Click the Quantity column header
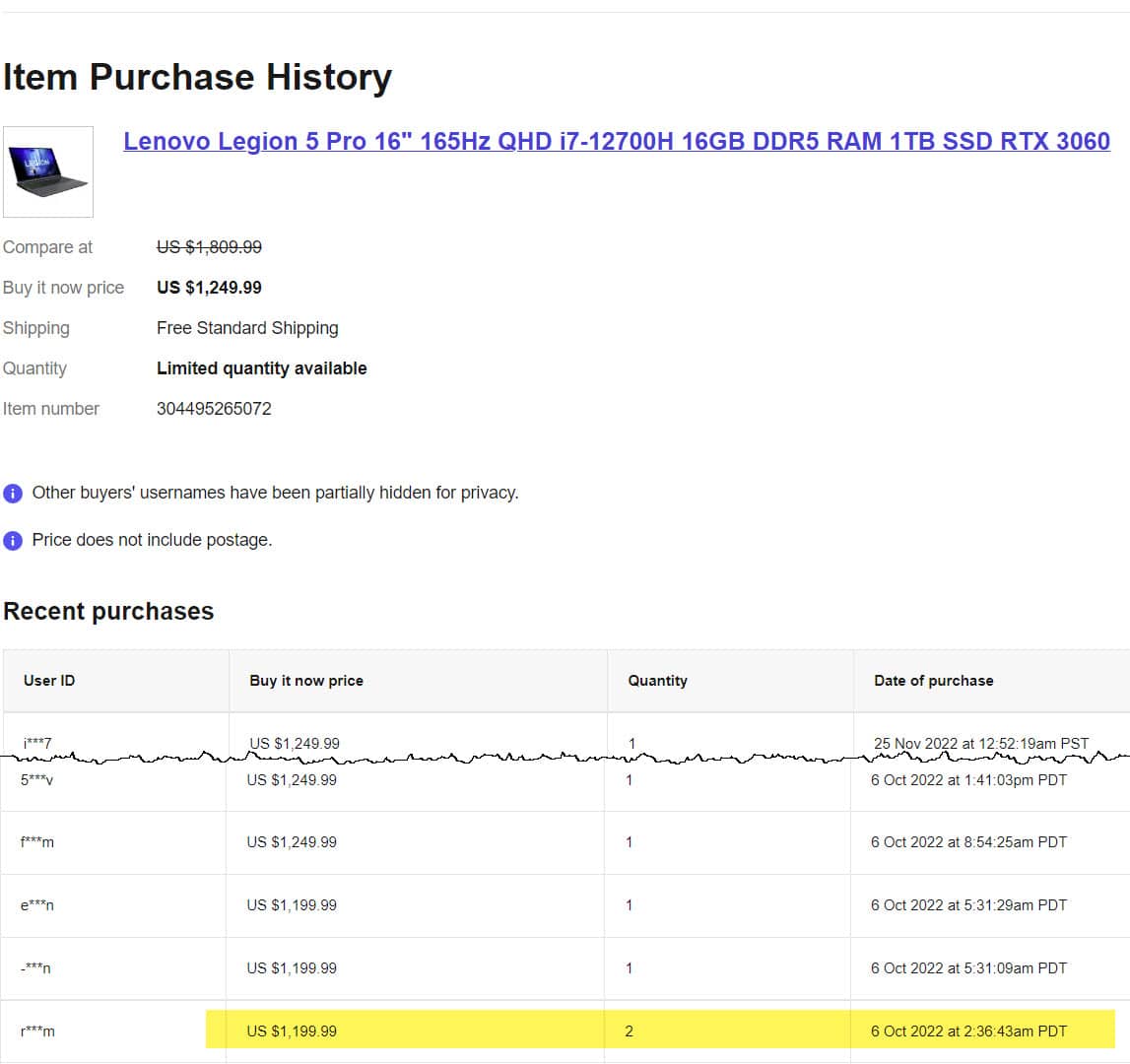 coord(657,681)
